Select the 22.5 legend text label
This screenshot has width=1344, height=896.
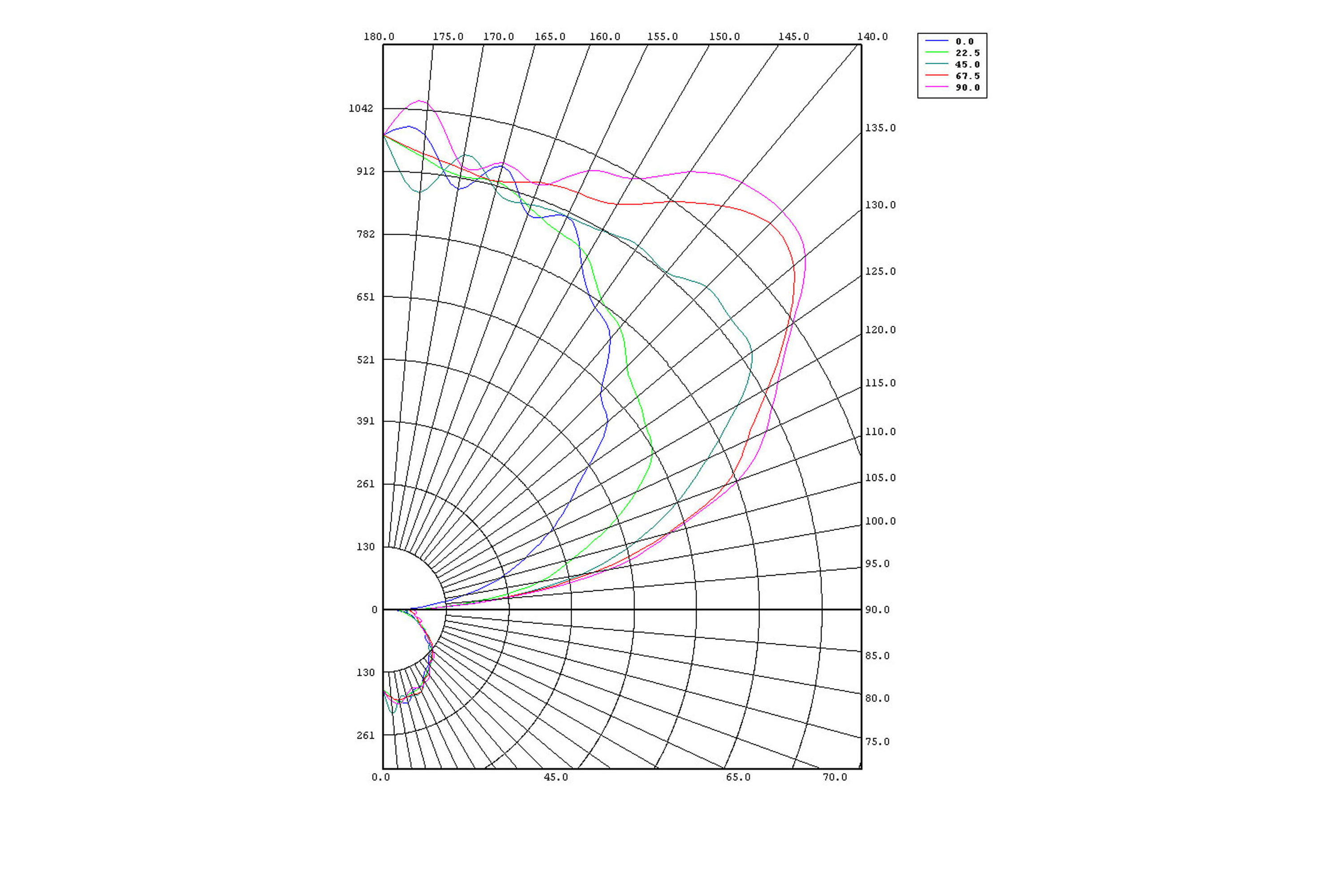(x=967, y=53)
